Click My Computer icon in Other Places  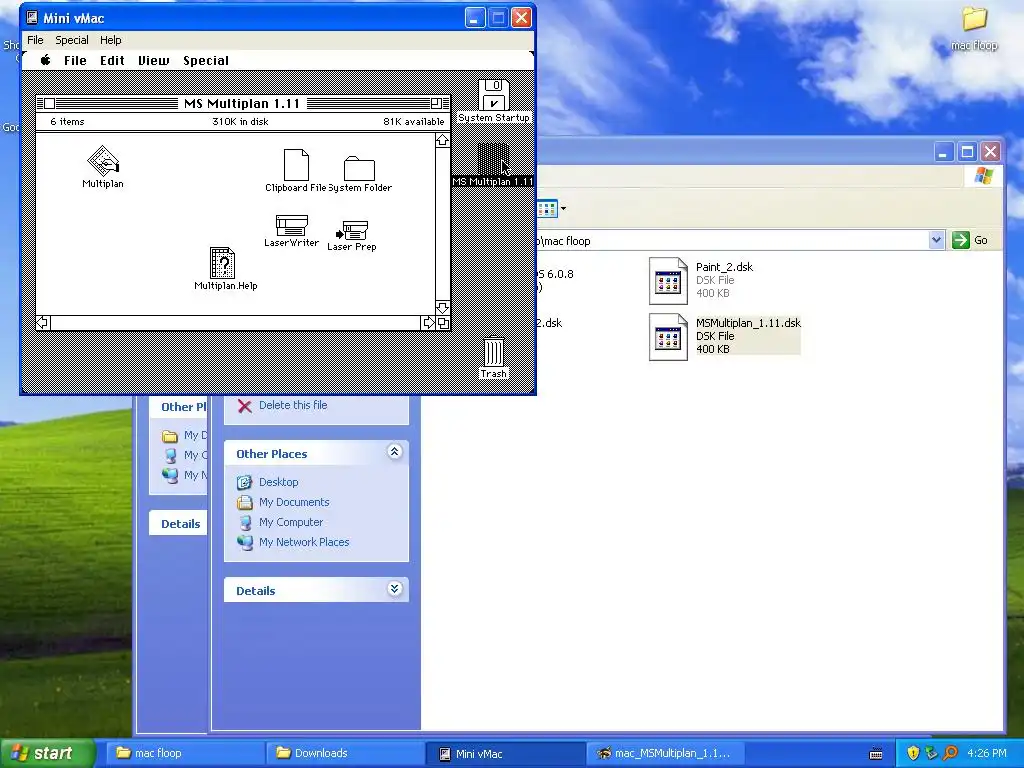pyautogui.click(x=245, y=522)
